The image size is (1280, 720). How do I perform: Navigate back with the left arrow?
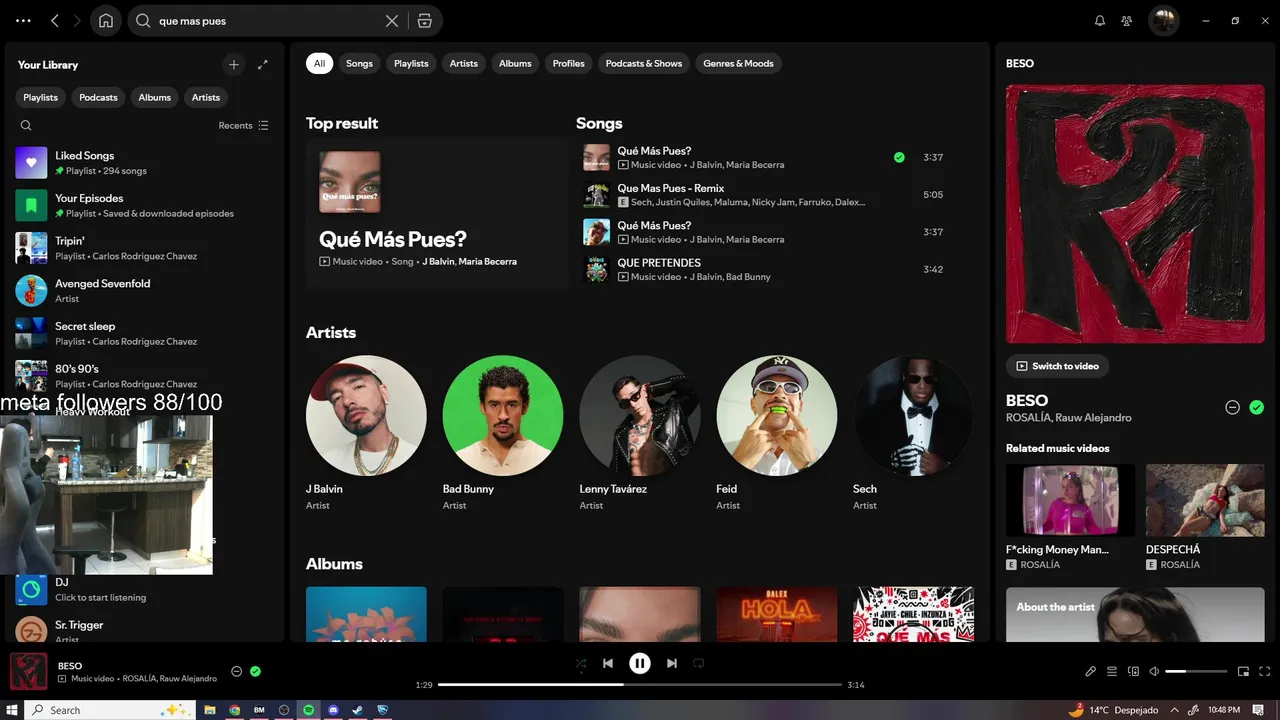[55, 21]
